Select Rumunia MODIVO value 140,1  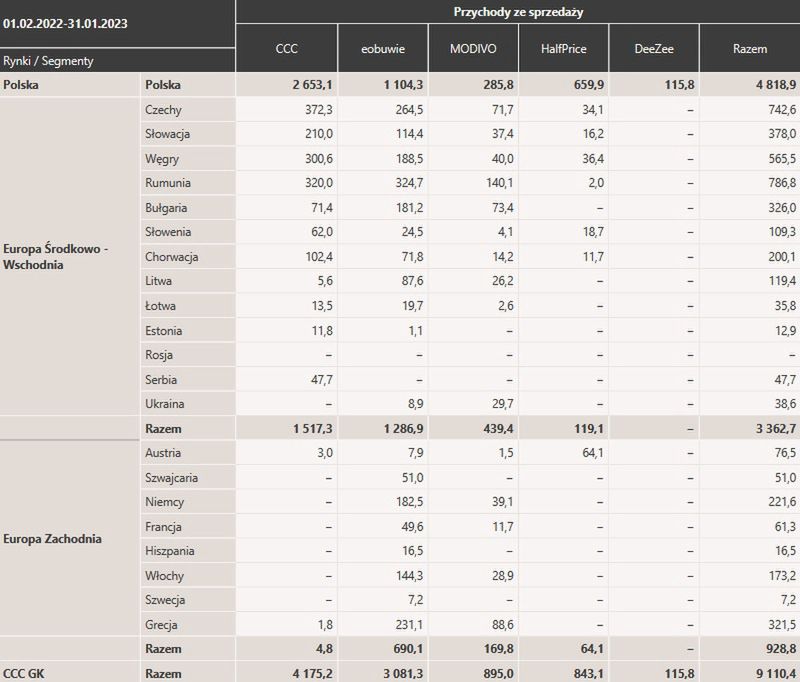[499, 183]
